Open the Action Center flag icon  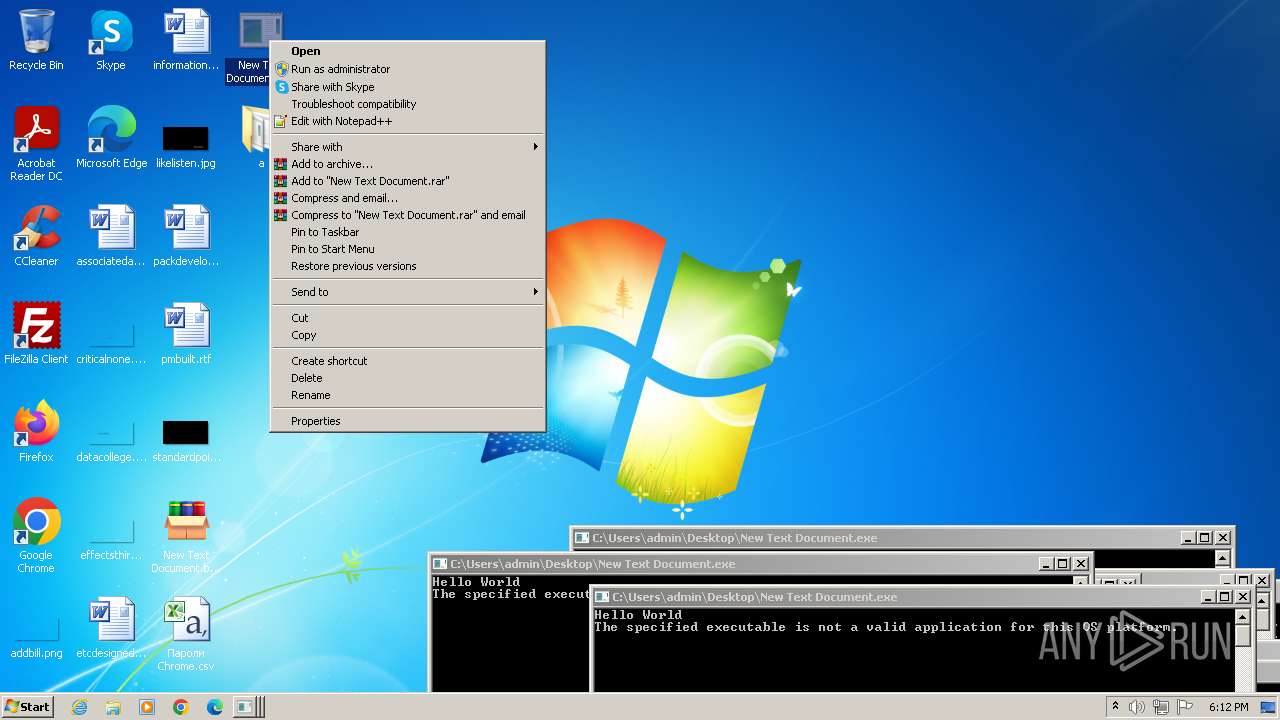(x=1185, y=707)
